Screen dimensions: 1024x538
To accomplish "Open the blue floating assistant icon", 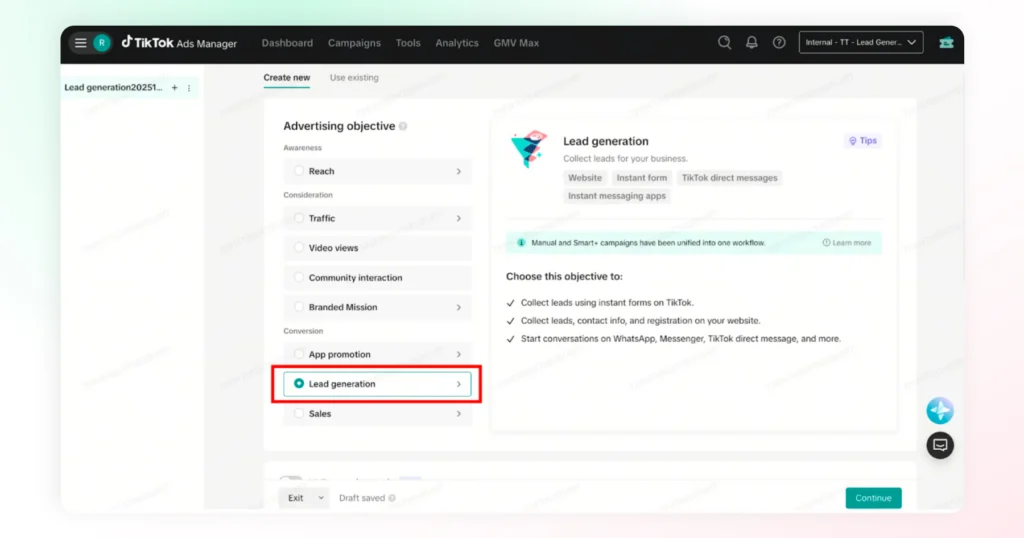I will click(x=940, y=411).
